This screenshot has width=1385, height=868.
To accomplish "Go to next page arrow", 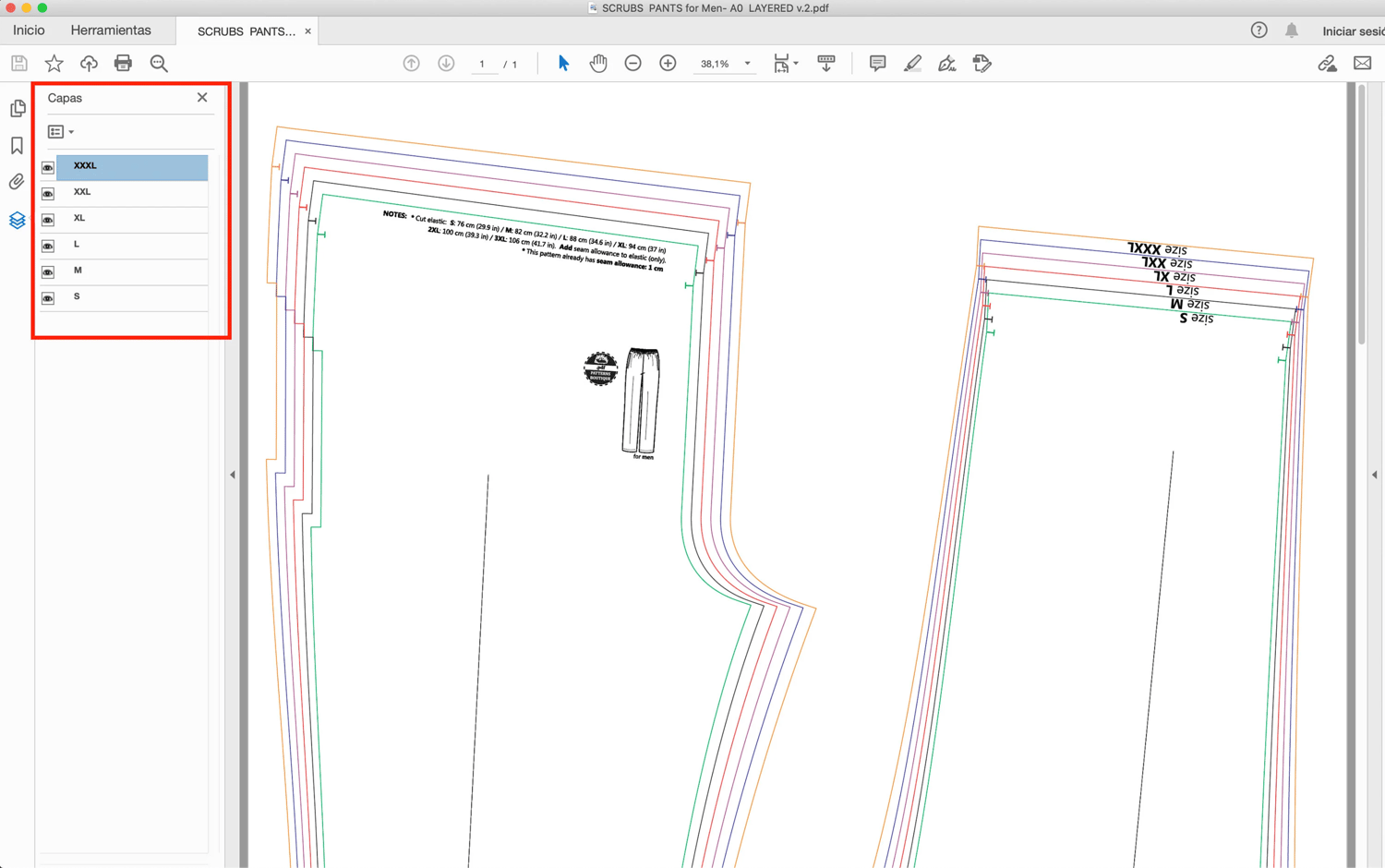I will click(446, 64).
